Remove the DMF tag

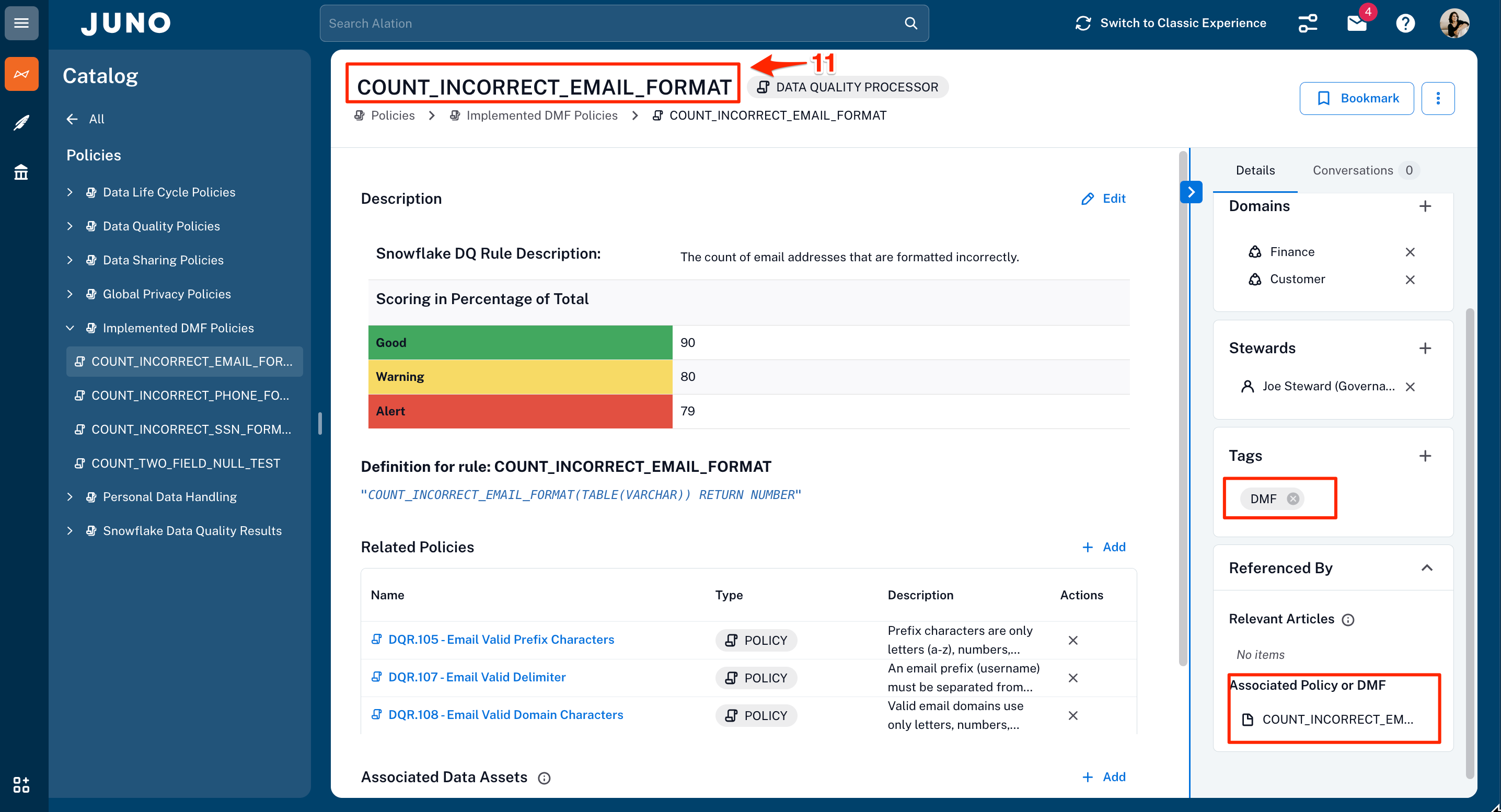(x=1293, y=498)
